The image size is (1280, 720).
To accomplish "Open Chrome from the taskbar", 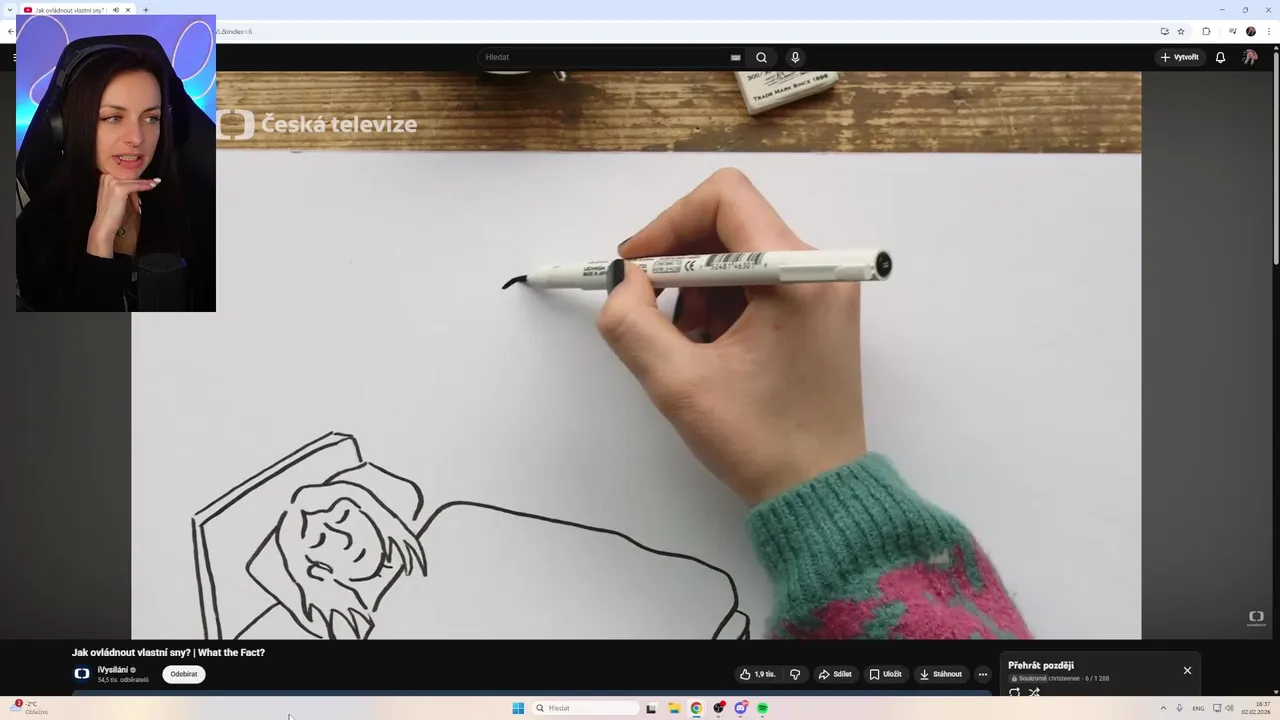I will pos(696,708).
